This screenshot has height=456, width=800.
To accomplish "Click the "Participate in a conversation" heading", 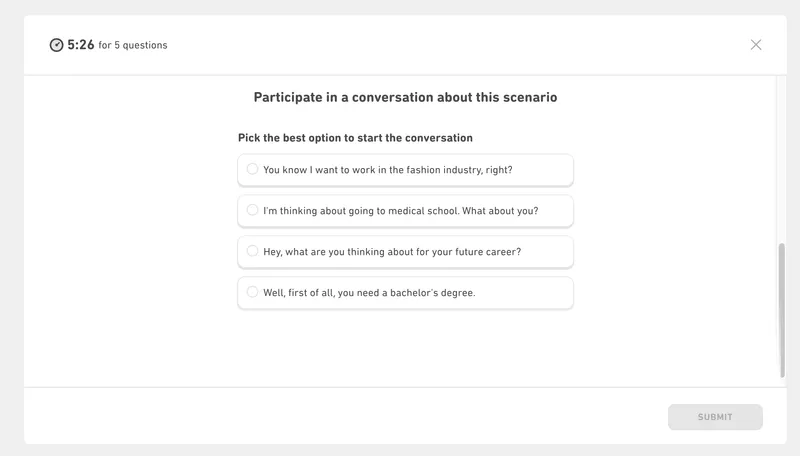I will [x=405, y=98].
